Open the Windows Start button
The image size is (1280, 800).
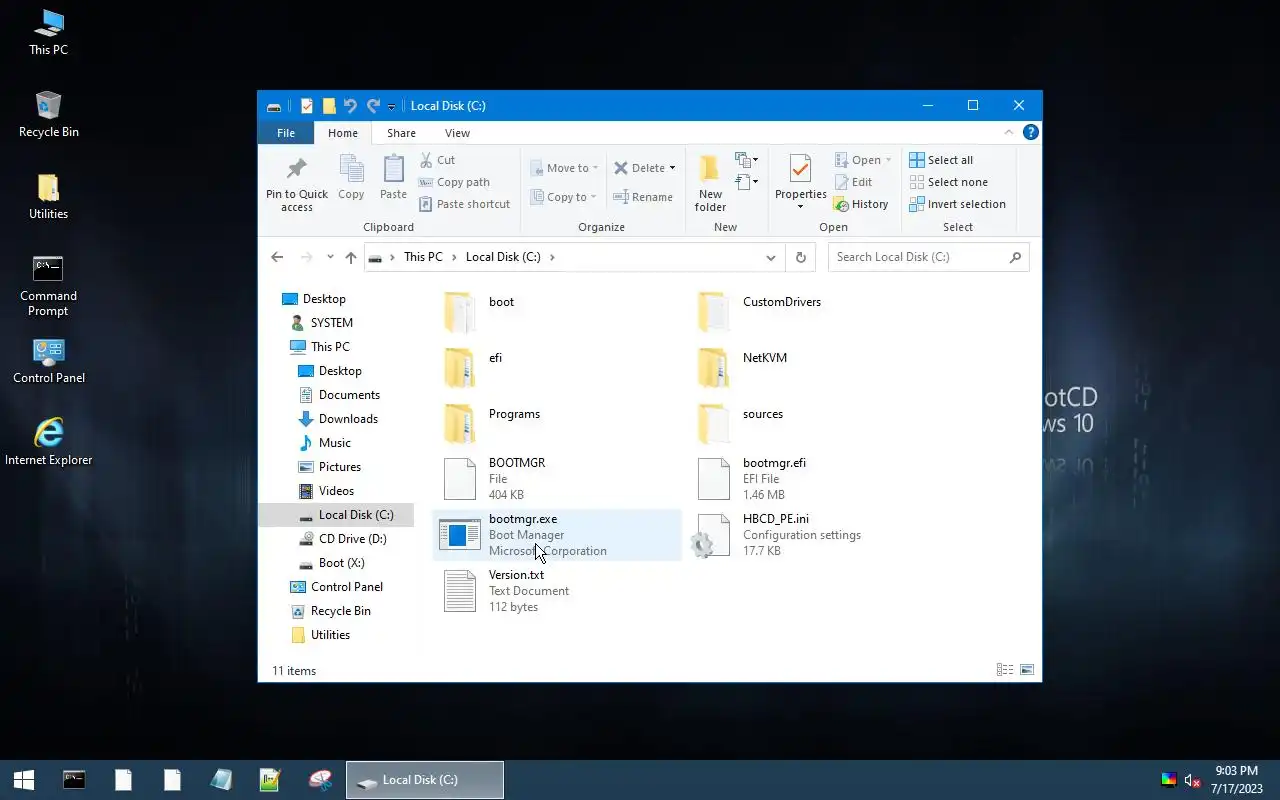24,780
